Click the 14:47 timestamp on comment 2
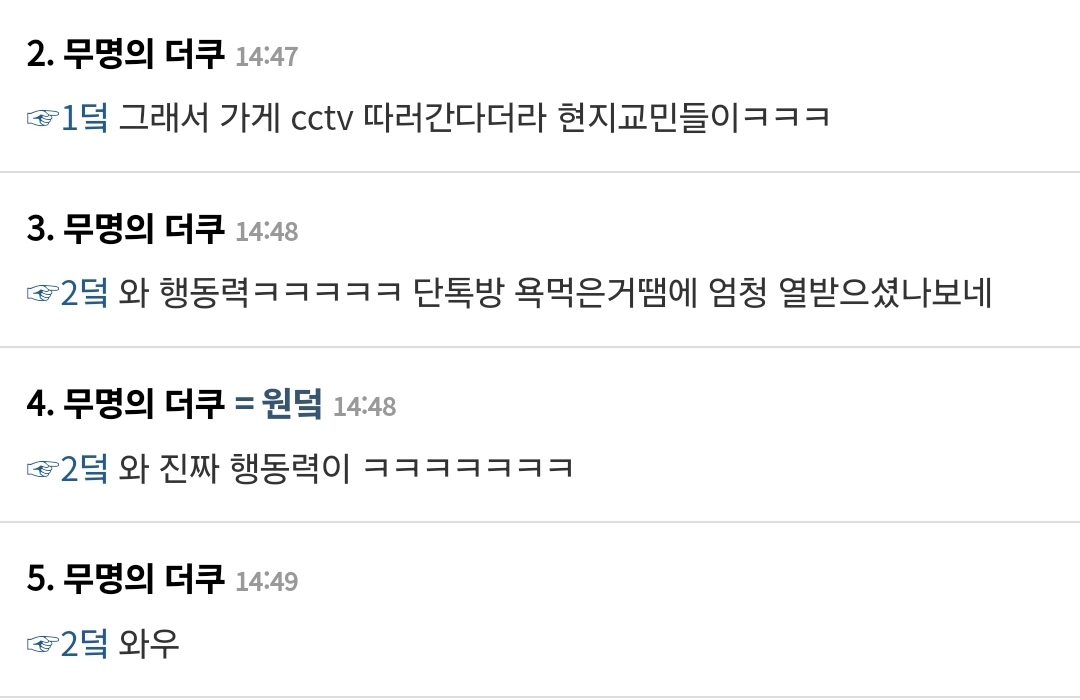This screenshot has width=1080, height=700. coord(267,56)
